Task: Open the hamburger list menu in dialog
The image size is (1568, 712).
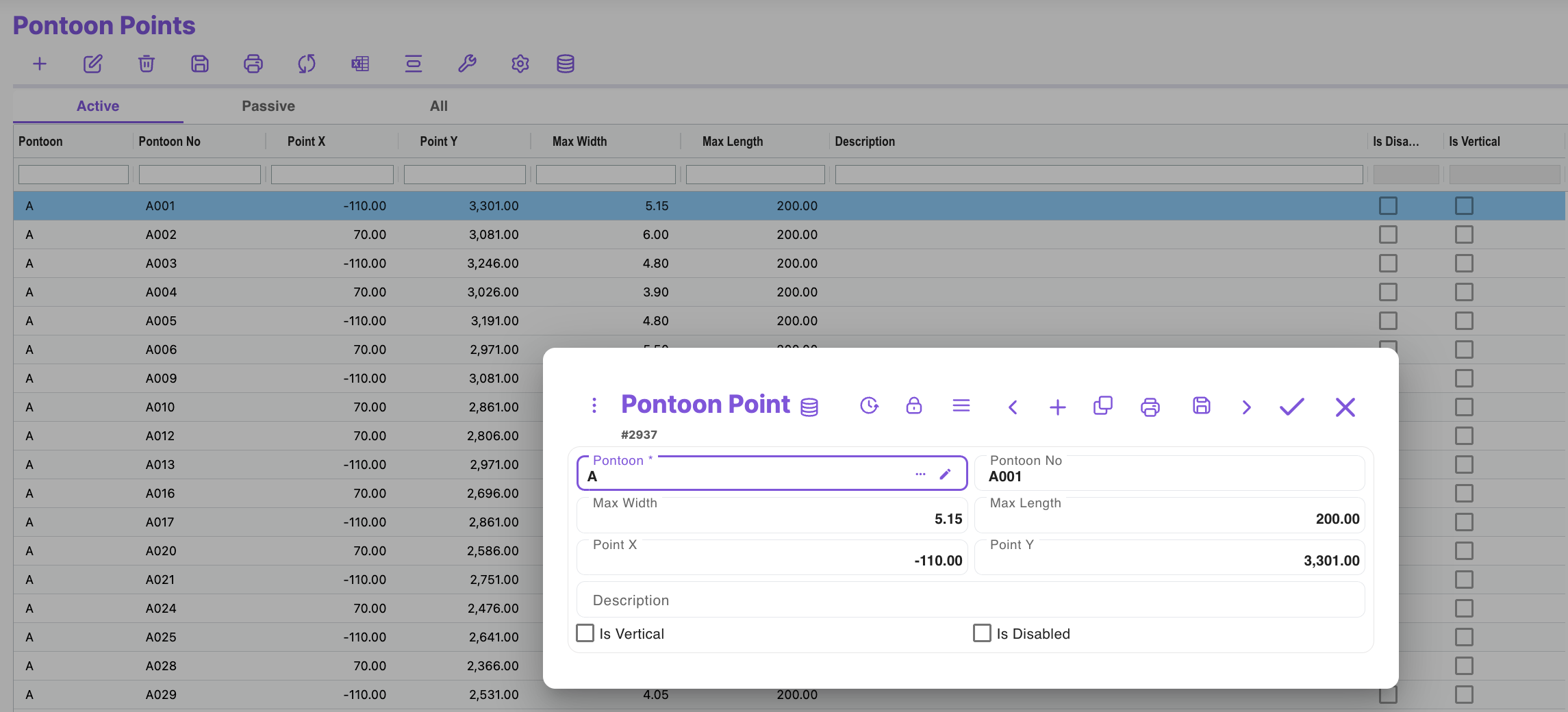Action: [x=961, y=406]
